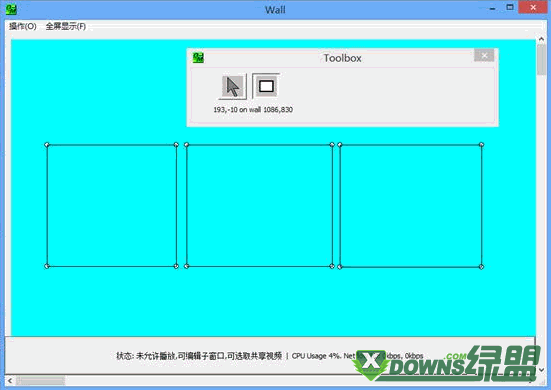Click the vertical scrollbar up arrow
This screenshot has height=390, width=551.
pos(541,39)
